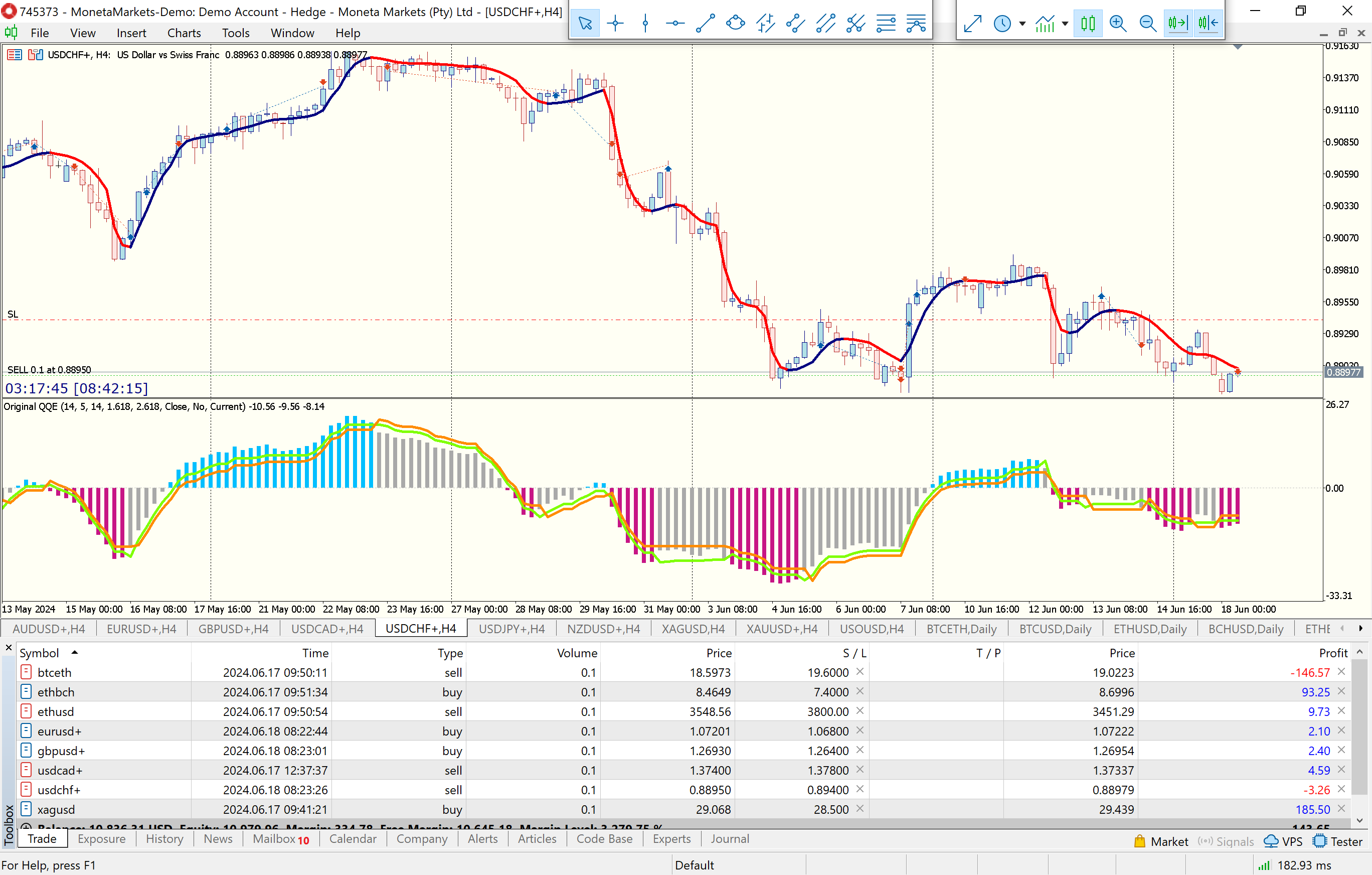Image resolution: width=1372 pixels, height=875 pixels.
Task: Open the Market button in Toolbox
Action: pos(1160,841)
